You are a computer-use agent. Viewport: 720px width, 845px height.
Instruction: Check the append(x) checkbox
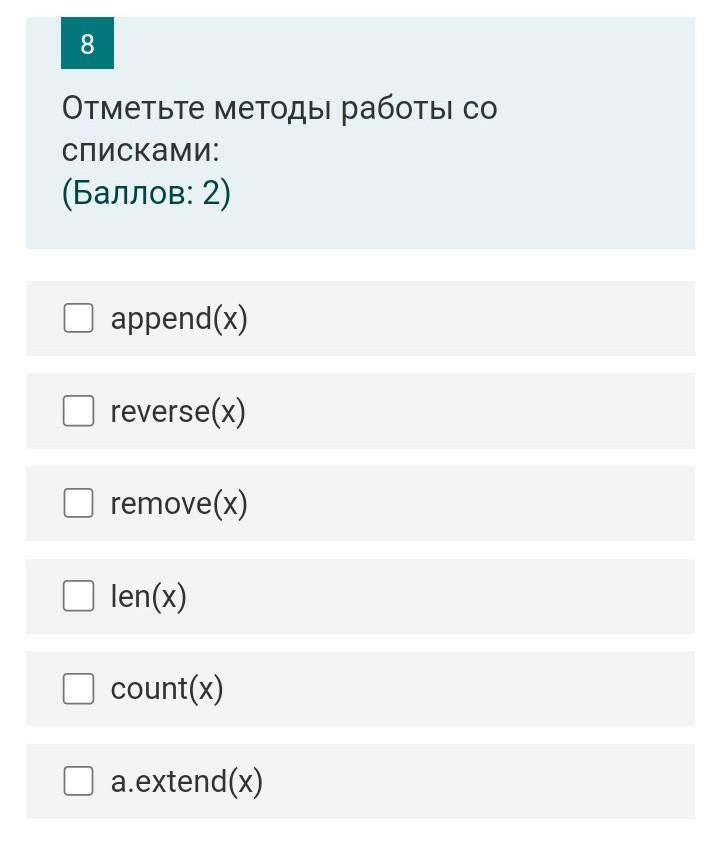79,318
